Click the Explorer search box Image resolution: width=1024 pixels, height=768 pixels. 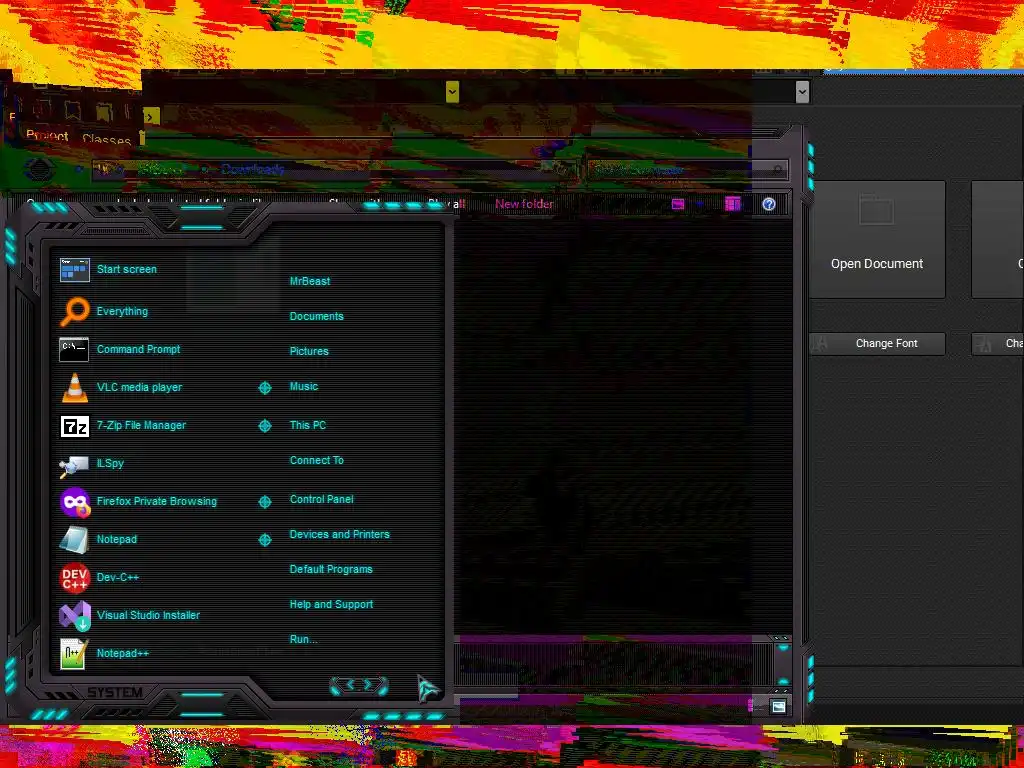point(687,170)
